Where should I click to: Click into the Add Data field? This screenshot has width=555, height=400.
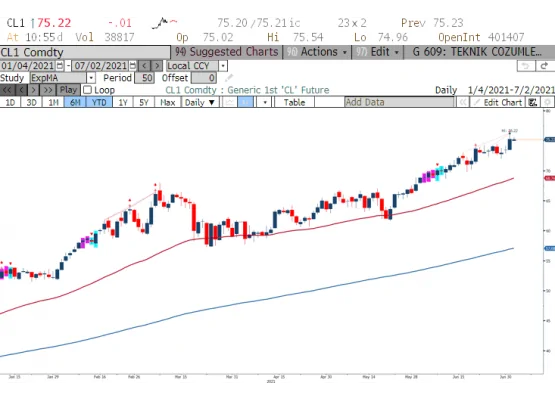[x=399, y=102]
